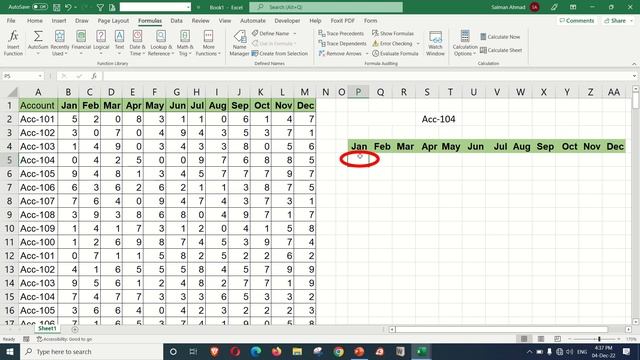Switch to Page Layout view in status bar
Screen dimensions: 640x360
pos(541,339)
